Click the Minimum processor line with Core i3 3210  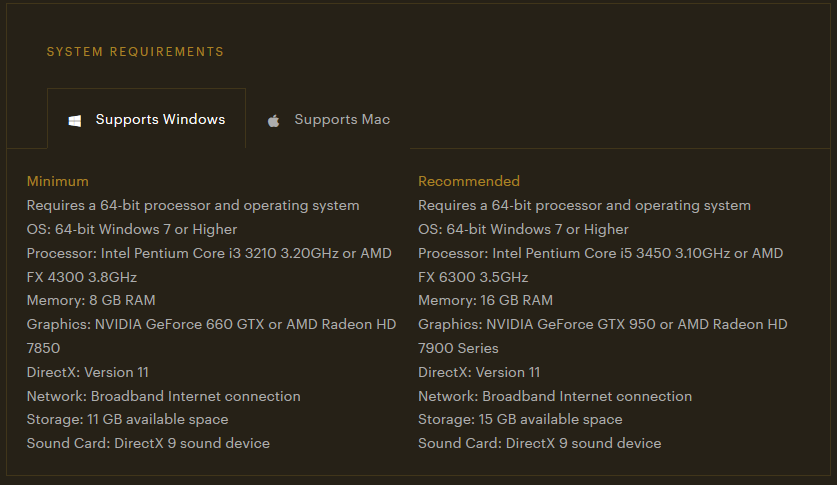pos(208,253)
